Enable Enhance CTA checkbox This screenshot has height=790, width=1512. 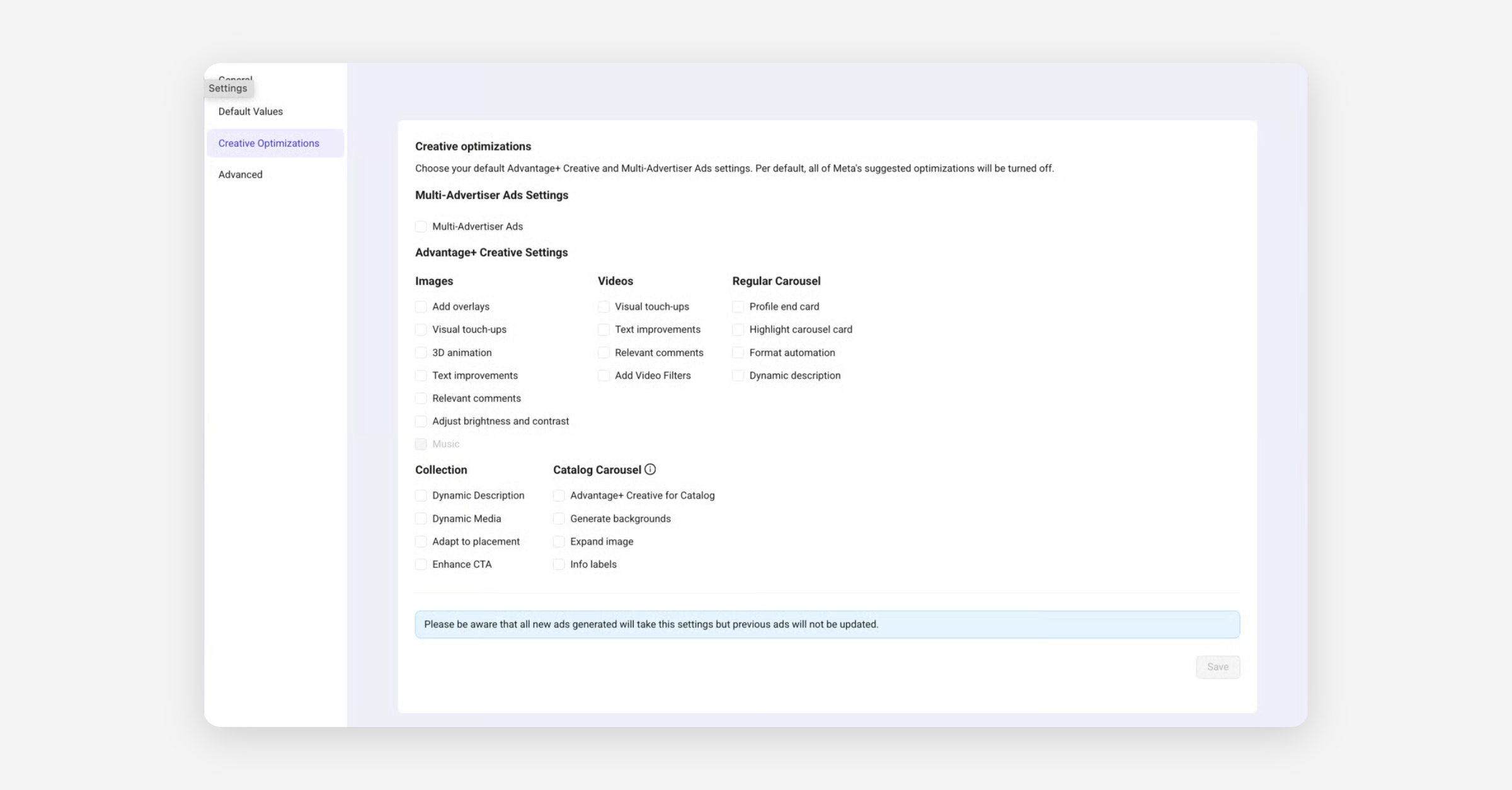[x=421, y=564]
